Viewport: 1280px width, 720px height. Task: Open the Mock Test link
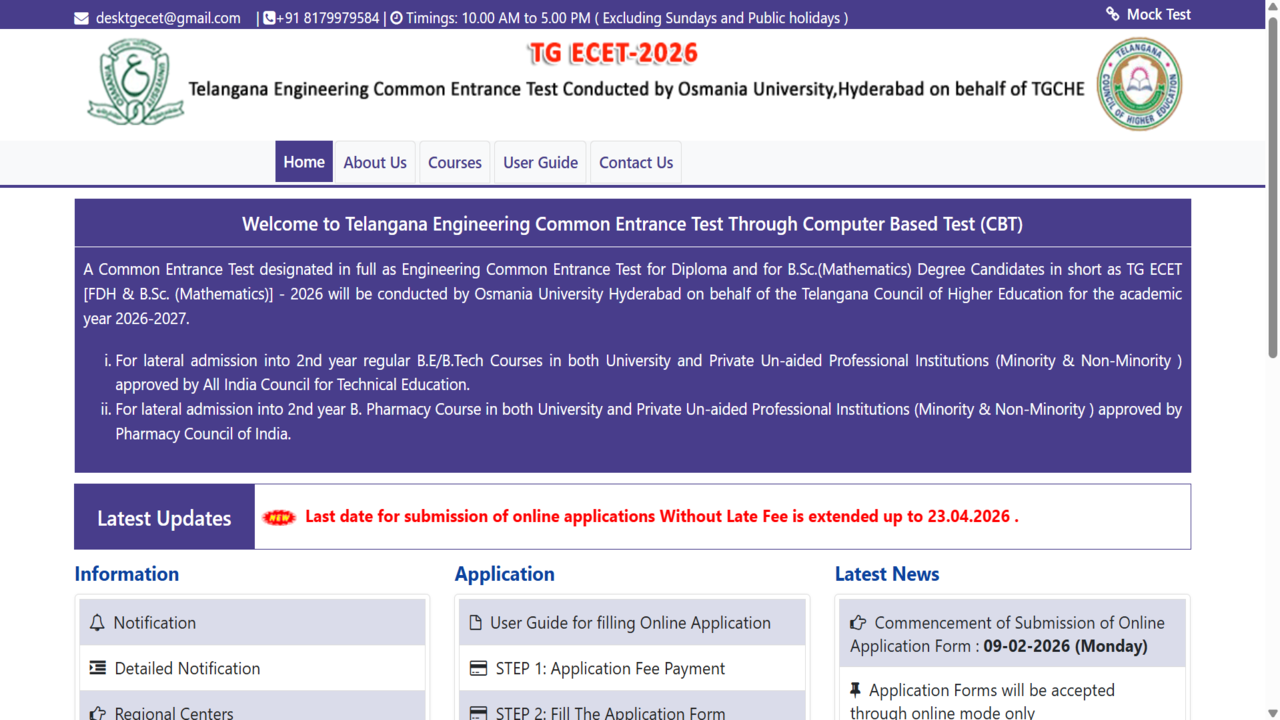point(1158,14)
